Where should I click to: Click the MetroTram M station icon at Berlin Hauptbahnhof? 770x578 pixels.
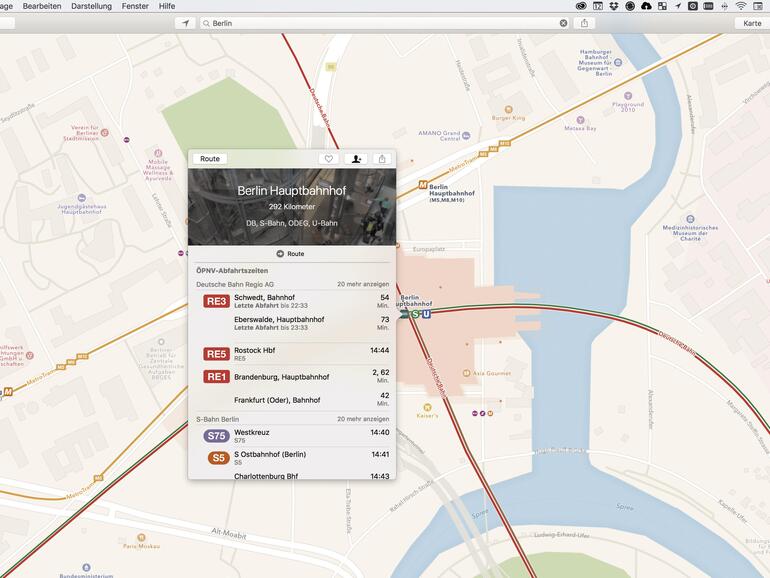423,185
